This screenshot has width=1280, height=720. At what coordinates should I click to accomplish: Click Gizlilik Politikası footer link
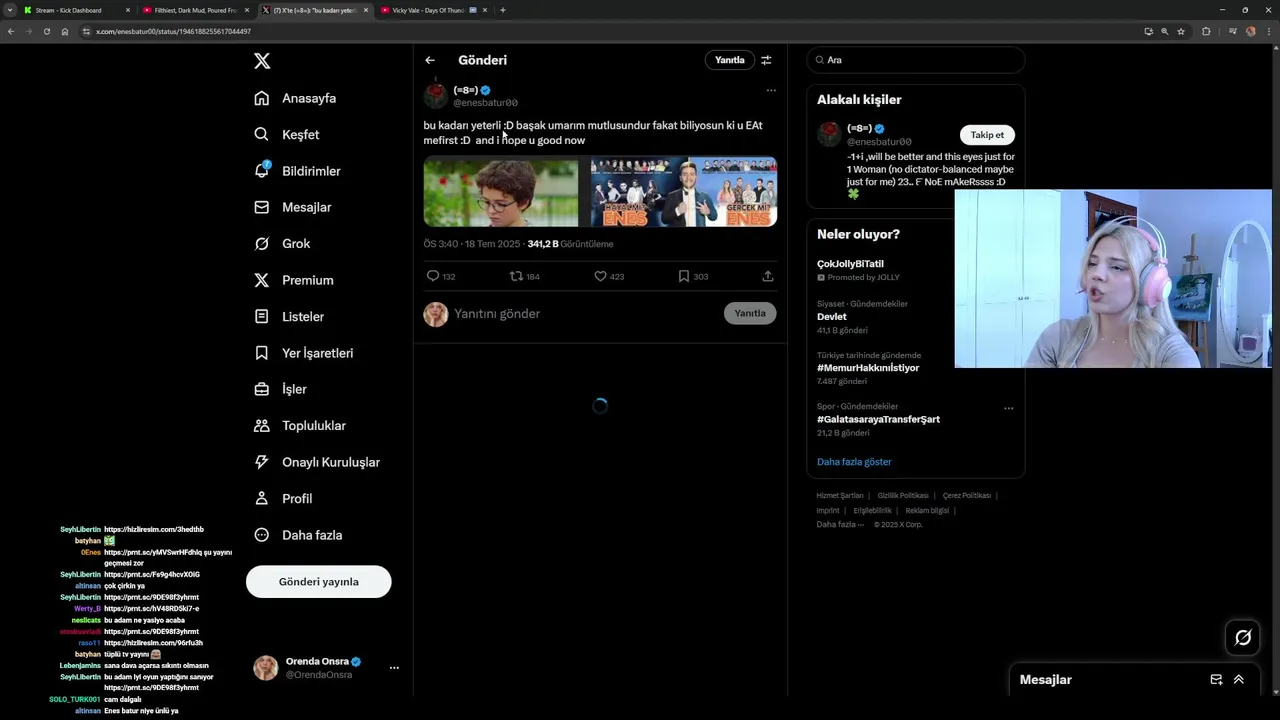pos(903,496)
